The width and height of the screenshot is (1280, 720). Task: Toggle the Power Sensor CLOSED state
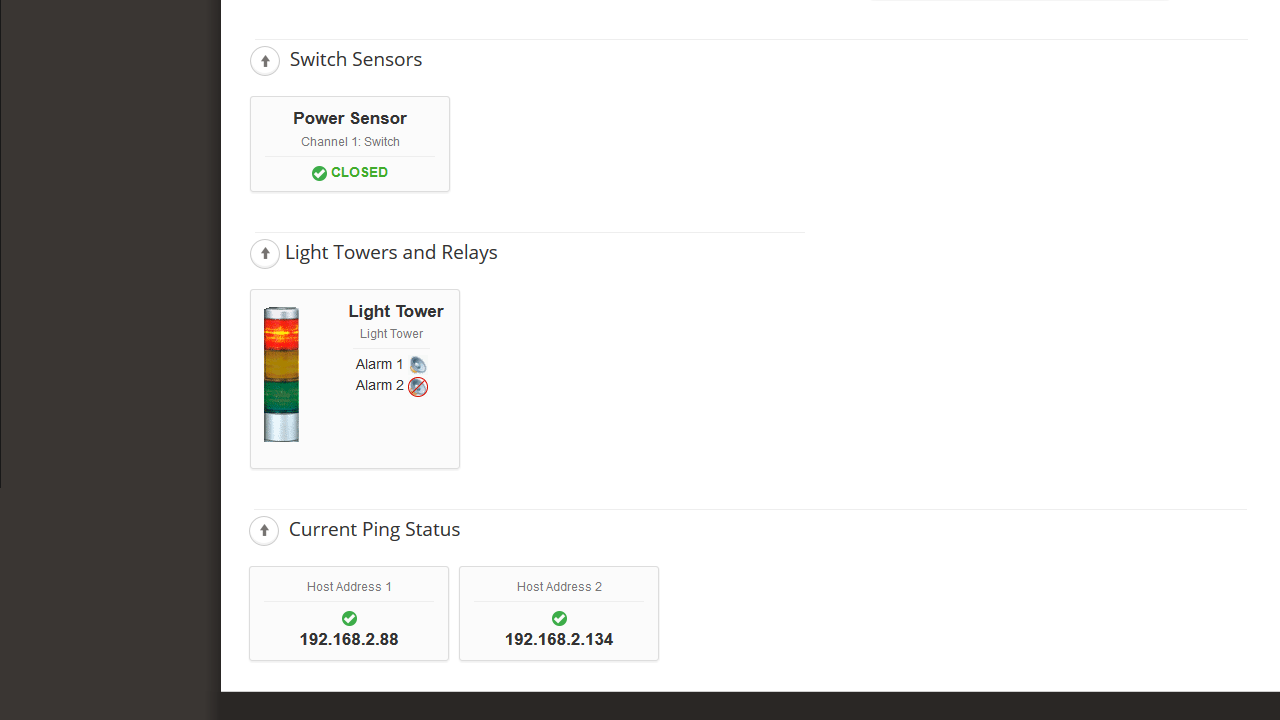click(x=349, y=172)
